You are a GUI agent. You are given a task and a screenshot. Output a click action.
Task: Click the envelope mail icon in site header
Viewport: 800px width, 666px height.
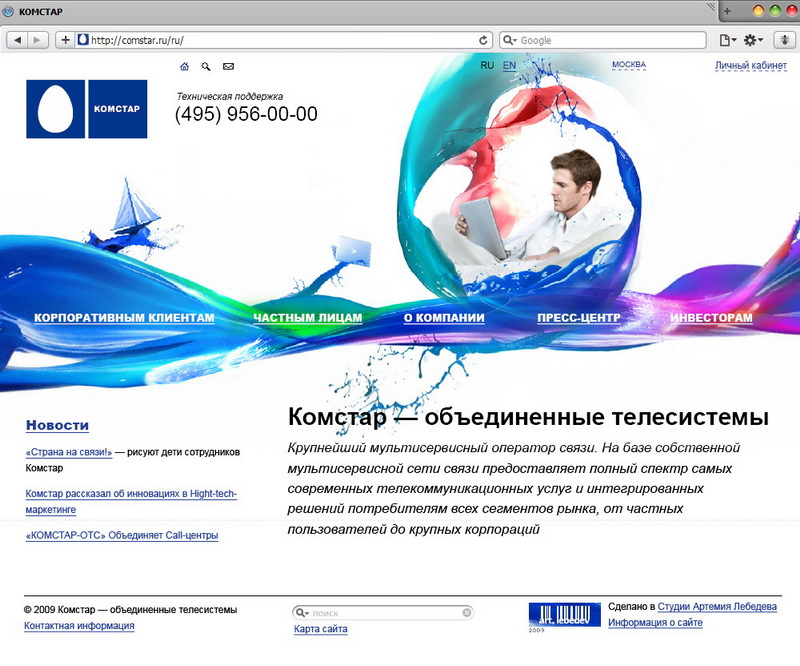pos(228,67)
